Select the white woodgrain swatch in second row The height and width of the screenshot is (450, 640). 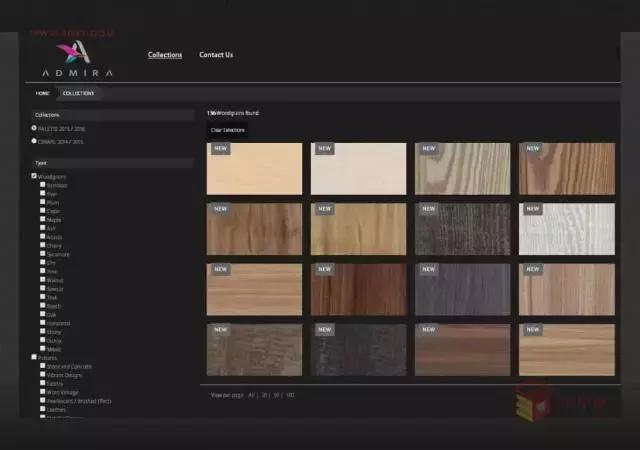click(x=566, y=229)
